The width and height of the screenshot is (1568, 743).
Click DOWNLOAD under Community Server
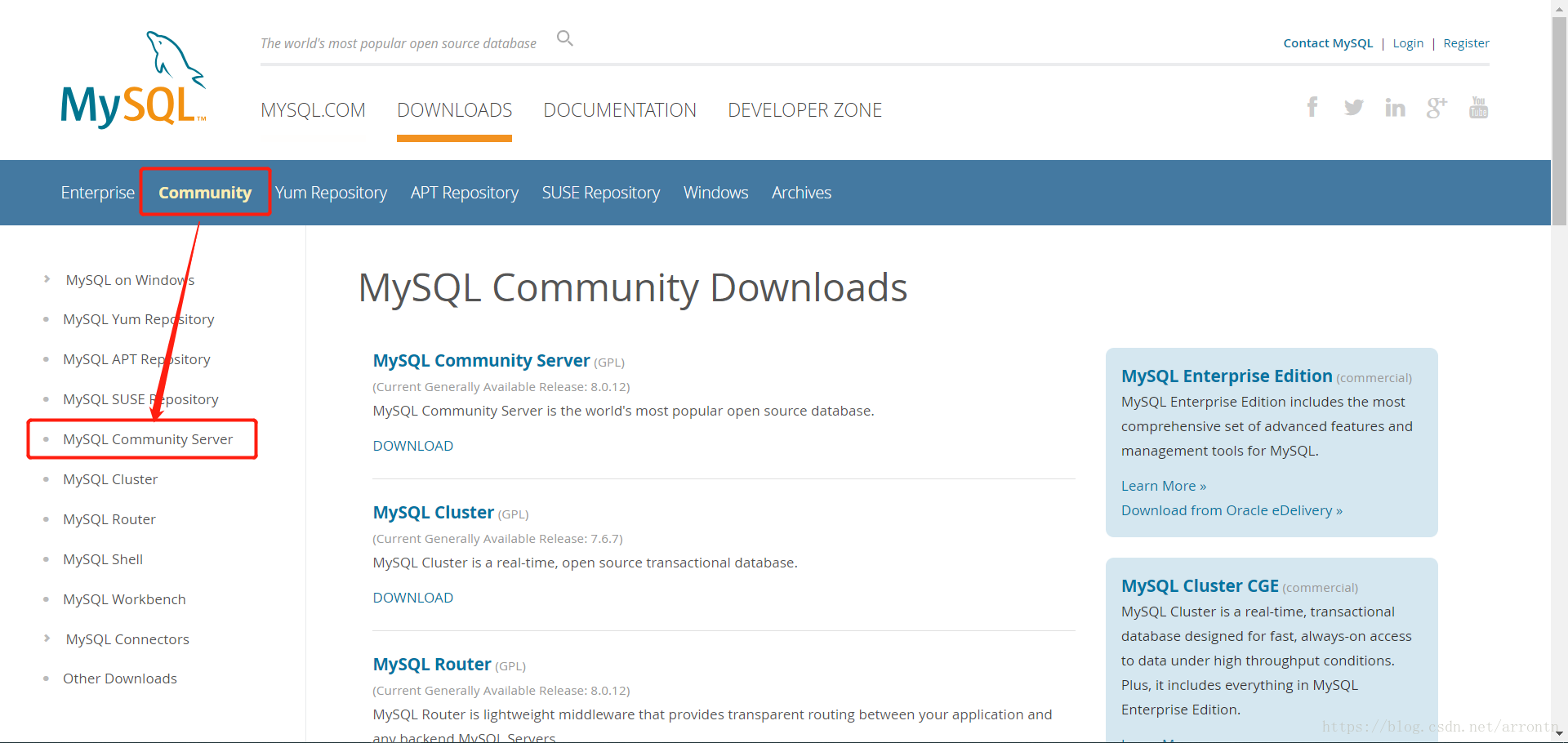click(x=412, y=446)
